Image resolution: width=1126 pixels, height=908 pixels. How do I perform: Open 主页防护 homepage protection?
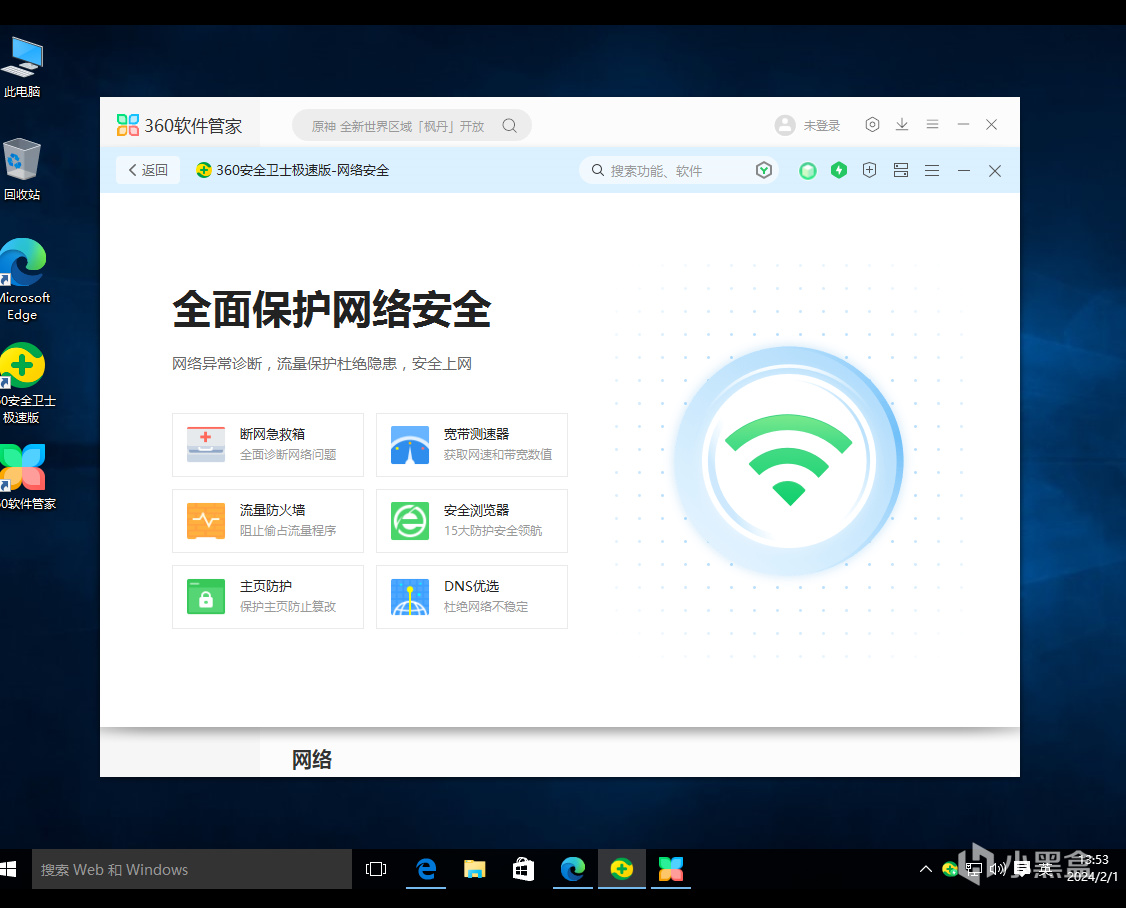pos(268,597)
